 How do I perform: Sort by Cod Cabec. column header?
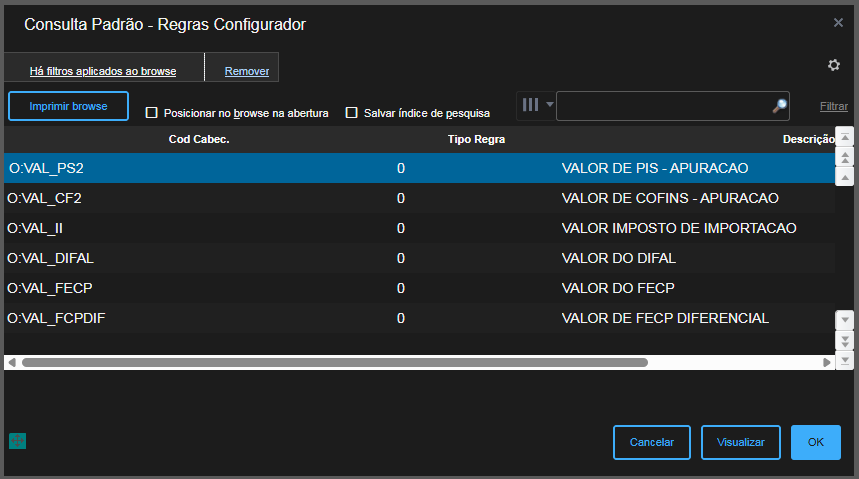[x=199, y=139]
